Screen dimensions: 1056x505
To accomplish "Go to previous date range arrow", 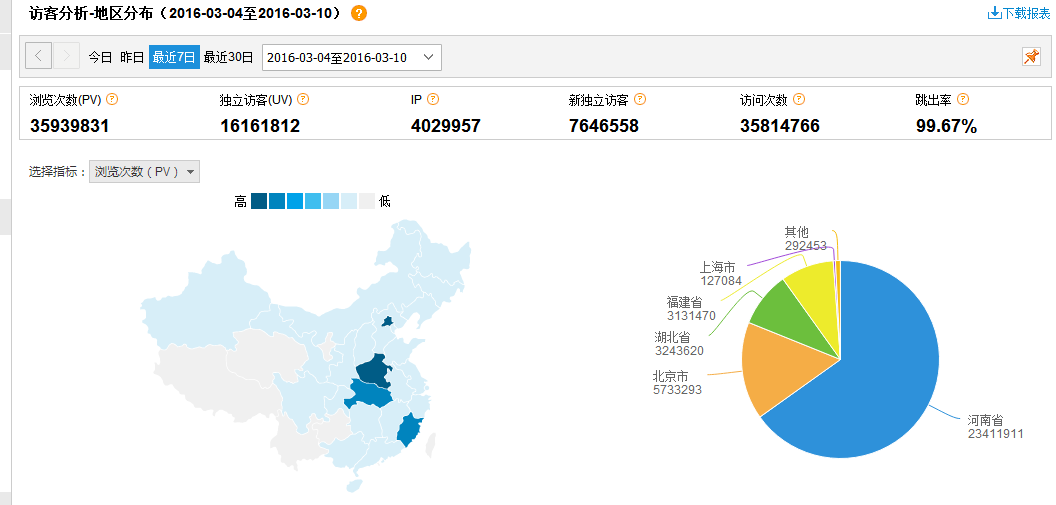I will click(38, 57).
